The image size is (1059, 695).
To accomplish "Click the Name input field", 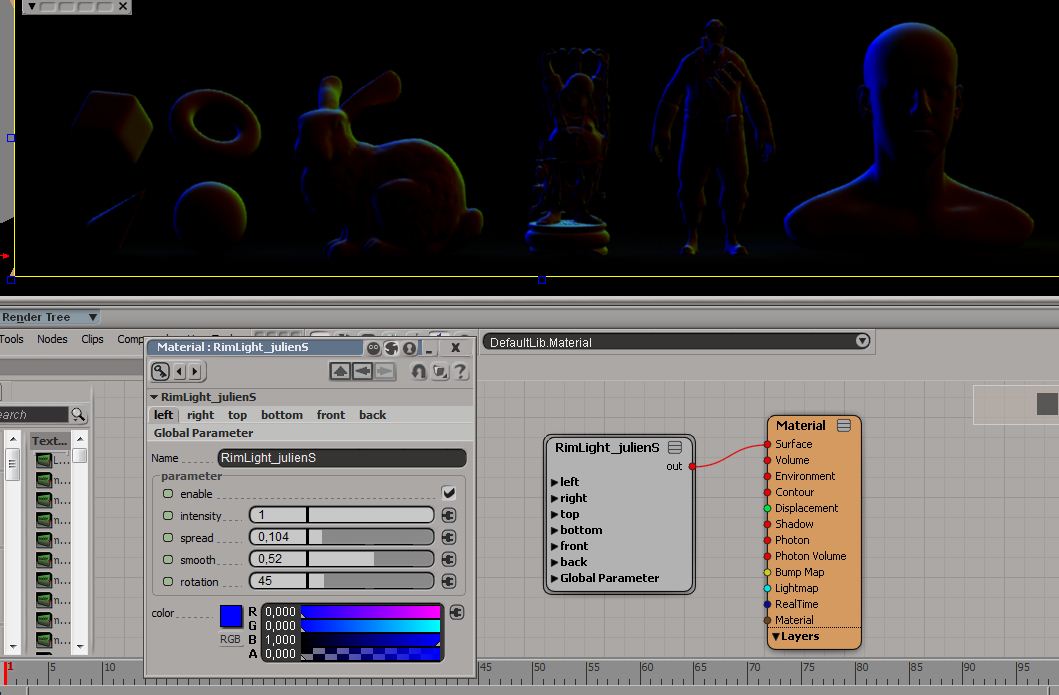I will pos(342,458).
